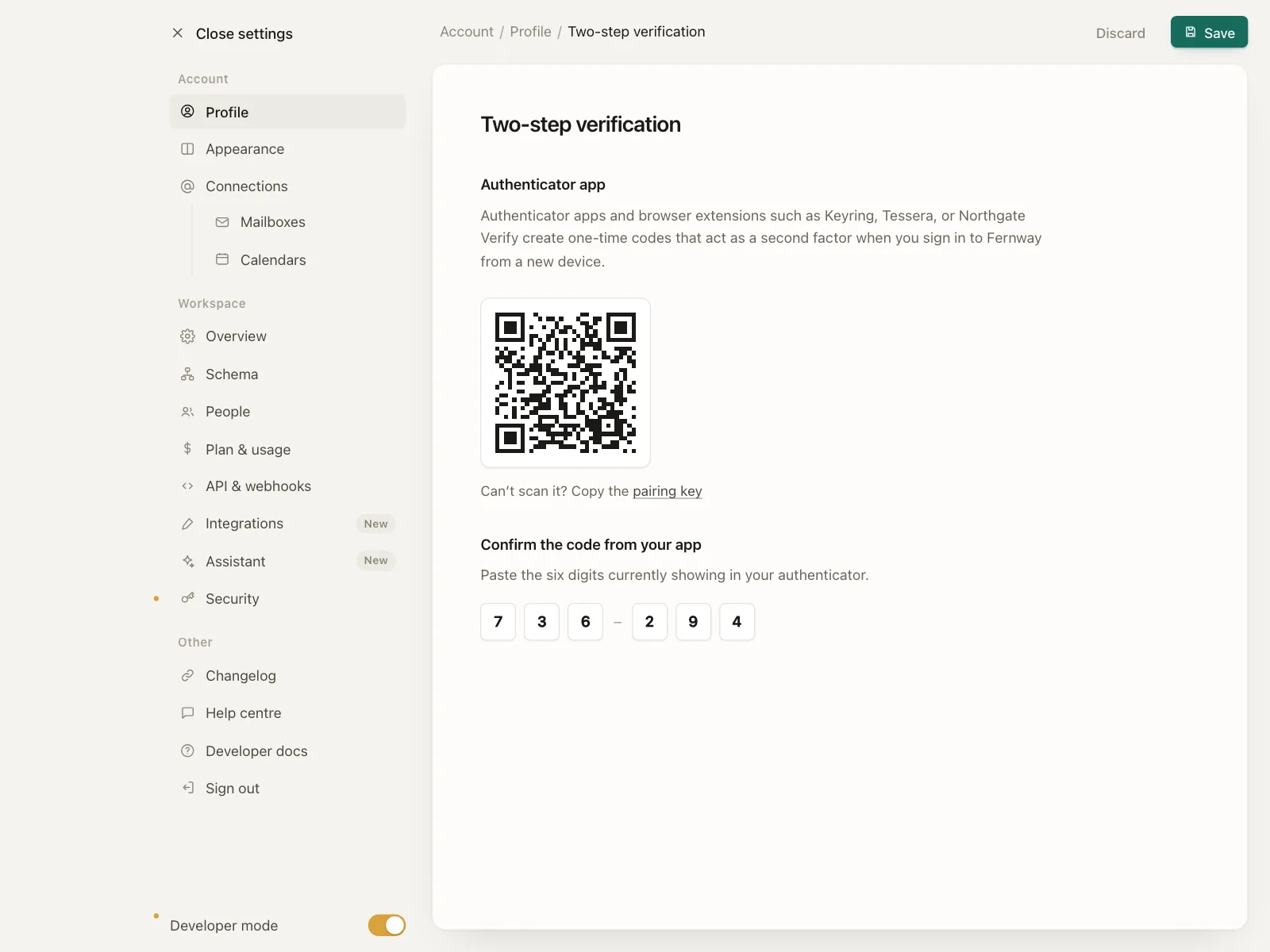Discard the pending changes

coord(1120,33)
